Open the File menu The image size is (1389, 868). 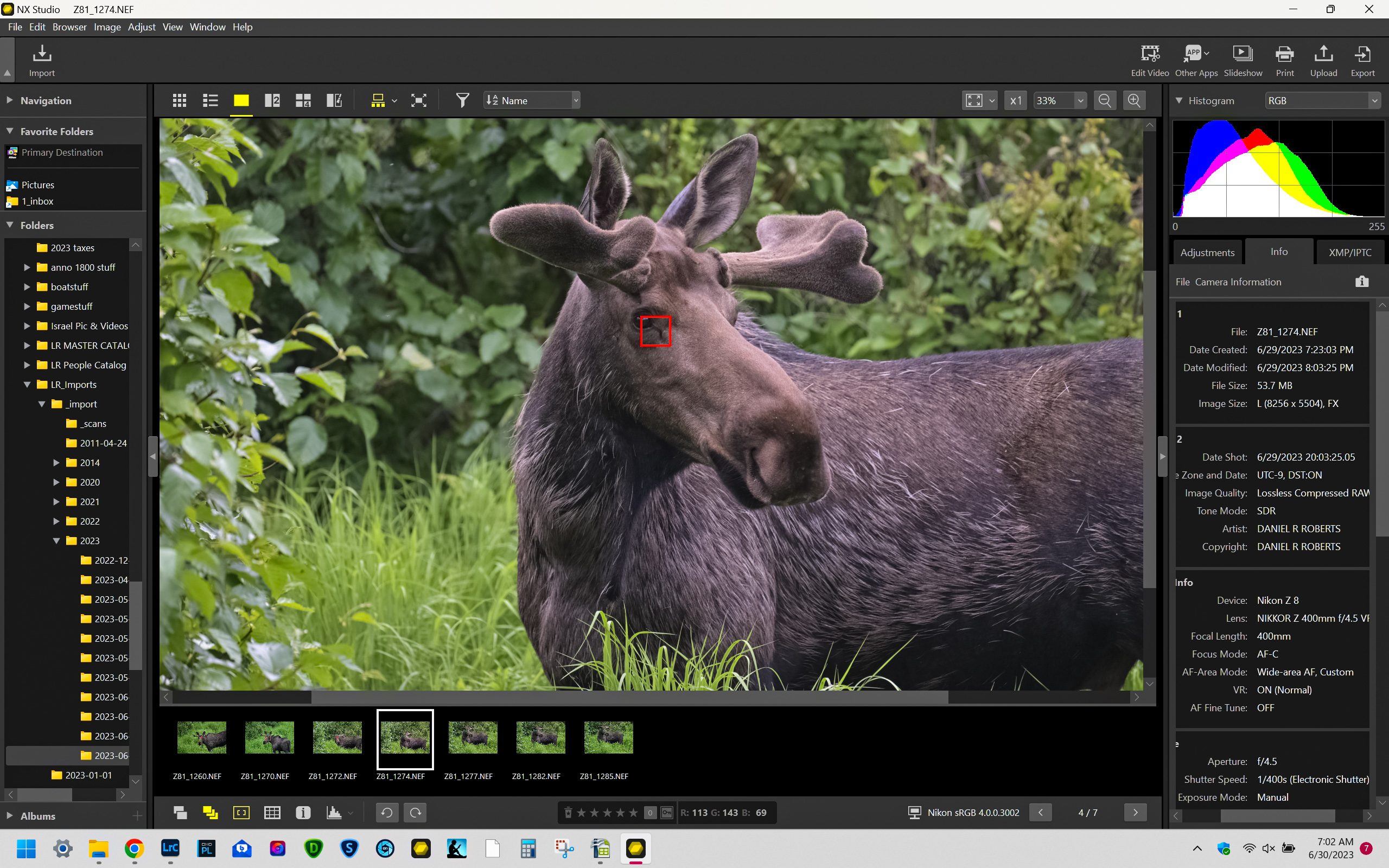pyautogui.click(x=15, y=27)
